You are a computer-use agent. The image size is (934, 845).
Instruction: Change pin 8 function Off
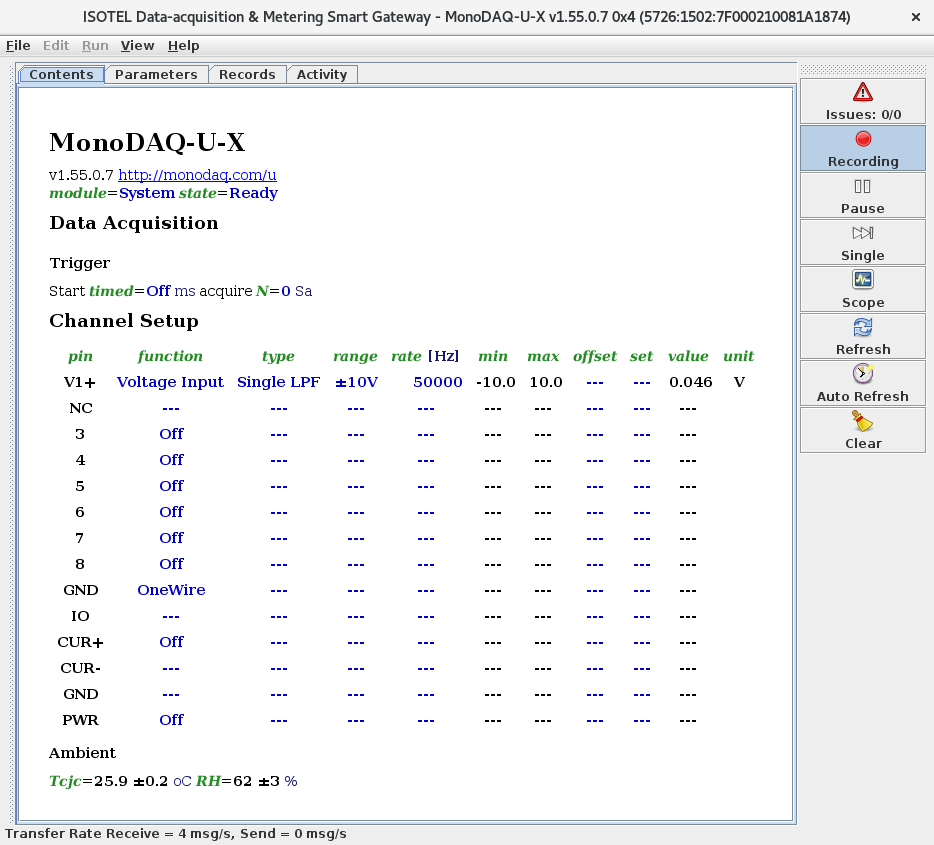[172, 564]
